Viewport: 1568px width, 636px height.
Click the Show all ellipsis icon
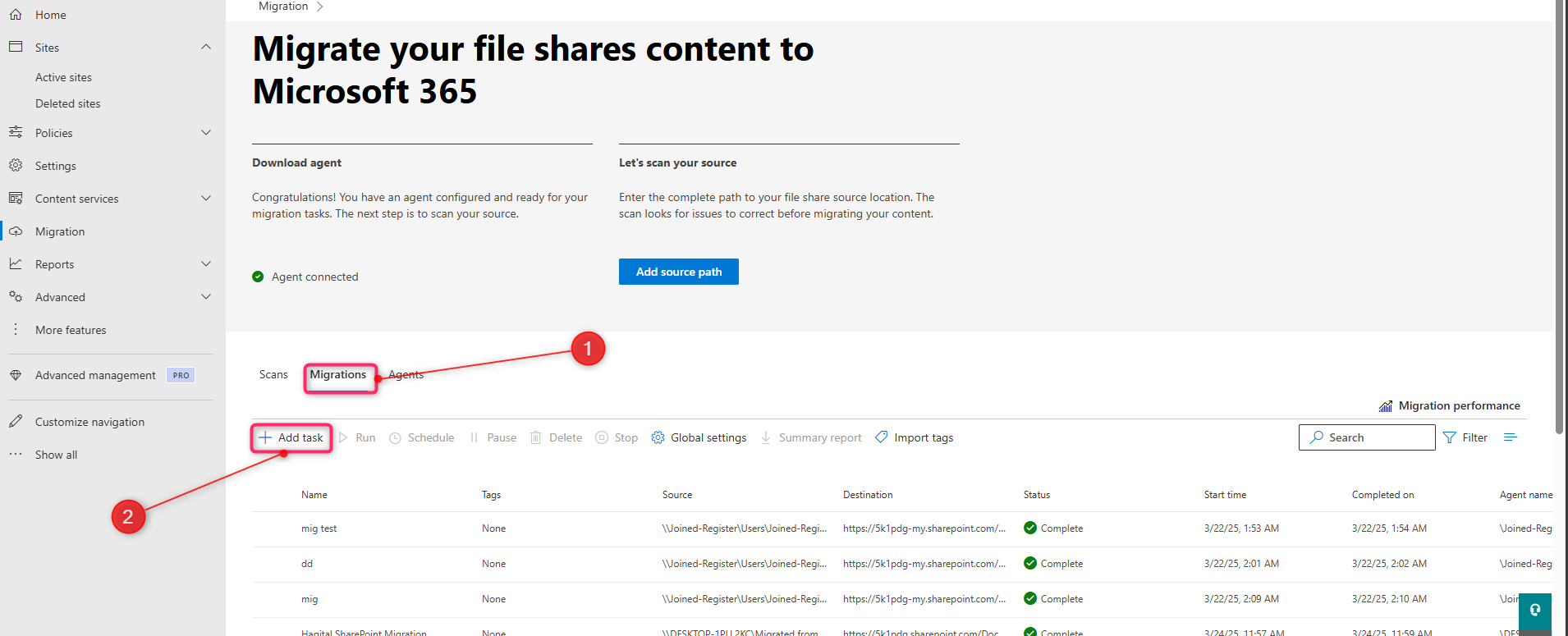16,454
